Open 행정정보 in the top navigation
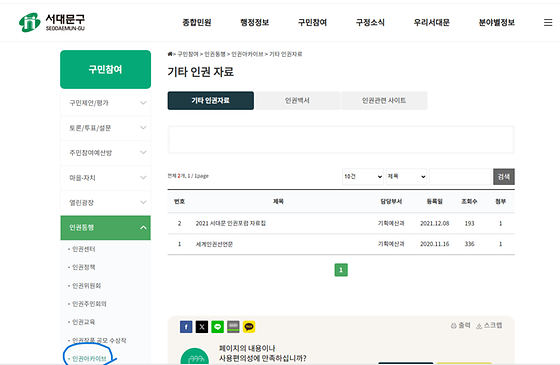 (255, 22)
